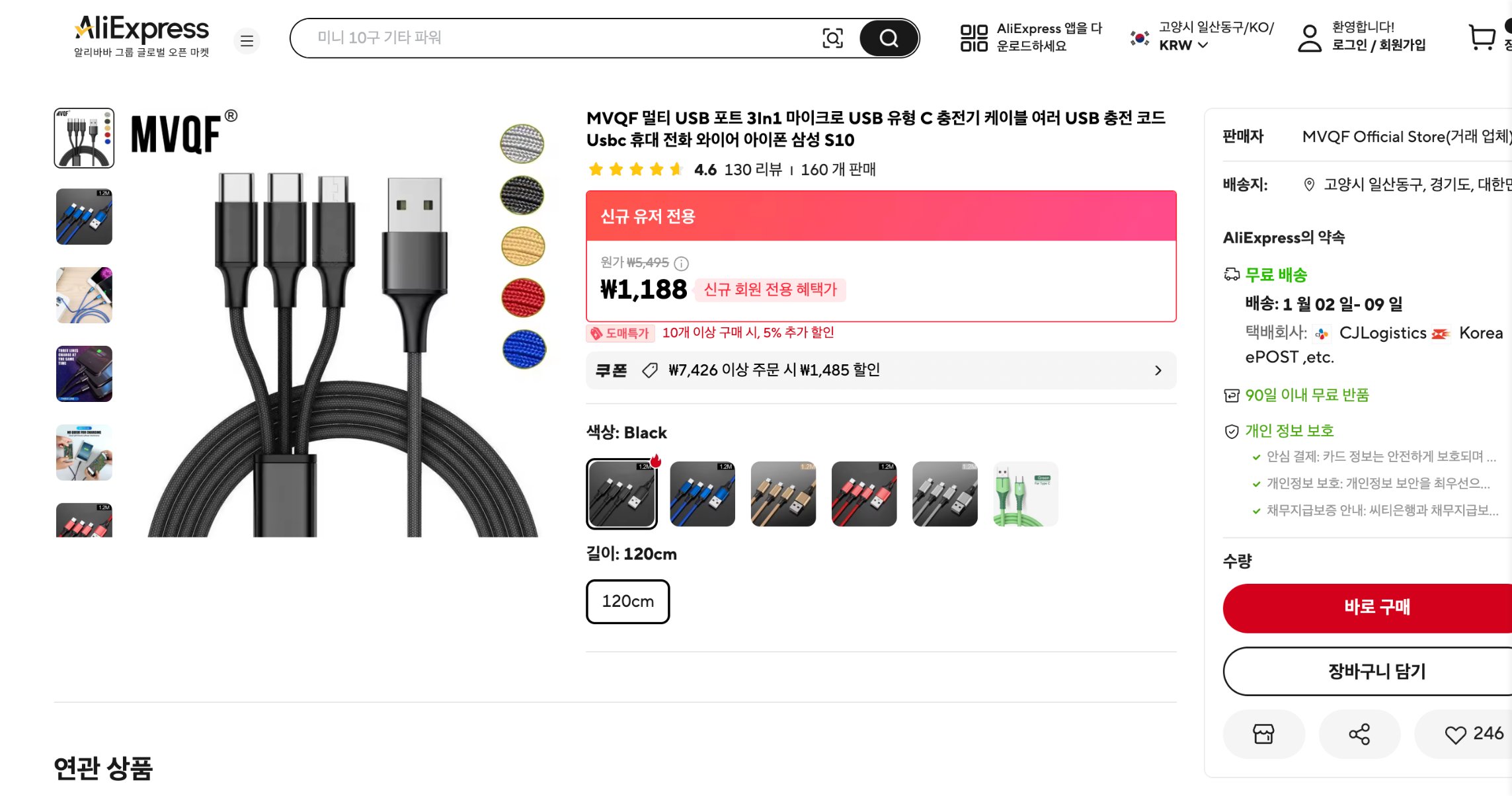Select the 120cm length option

[627, 601]
